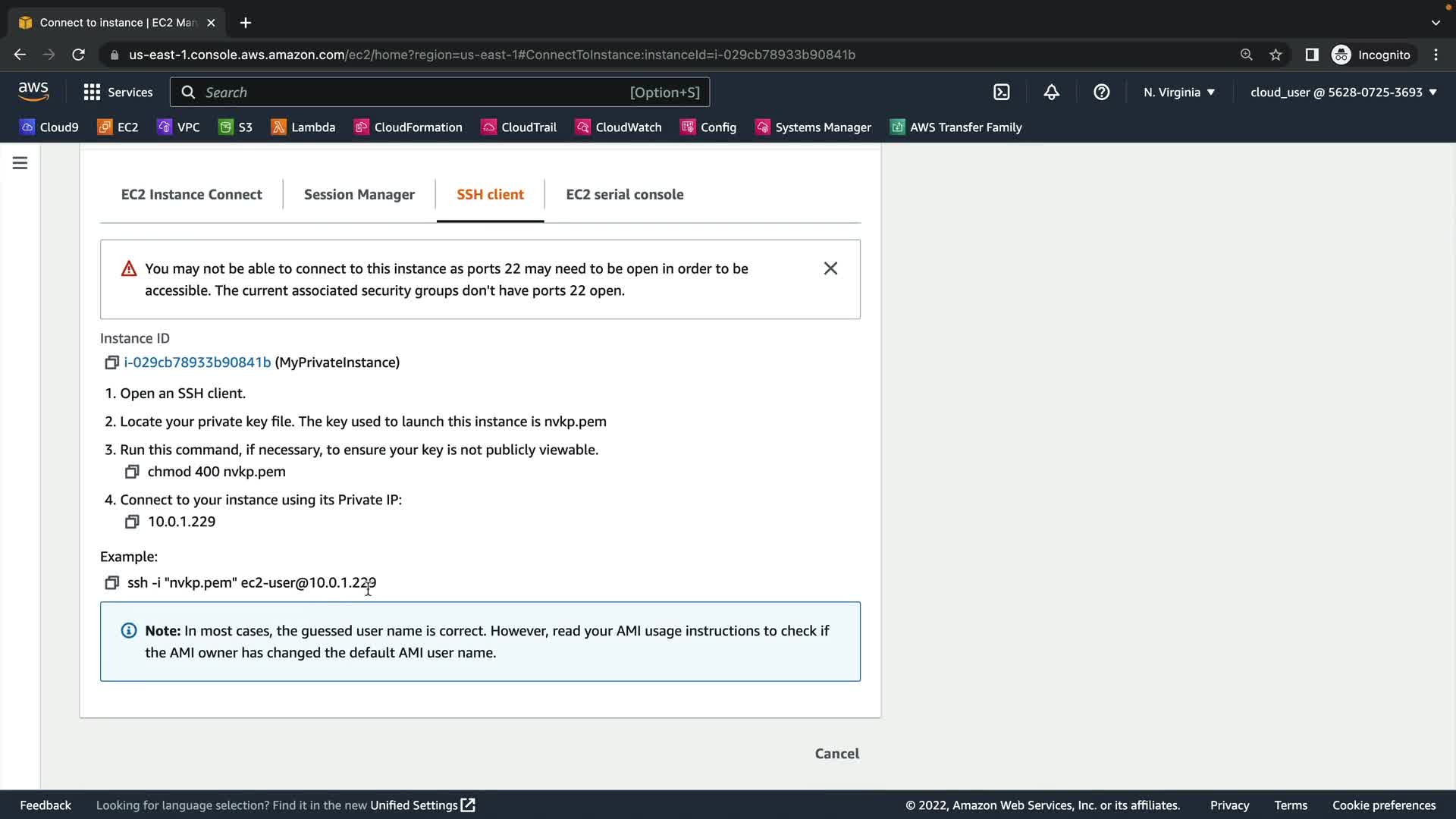The height and width of the screenshot is (819, 1456).
Task: Open the Services menu grid
Action: point(118,92)
